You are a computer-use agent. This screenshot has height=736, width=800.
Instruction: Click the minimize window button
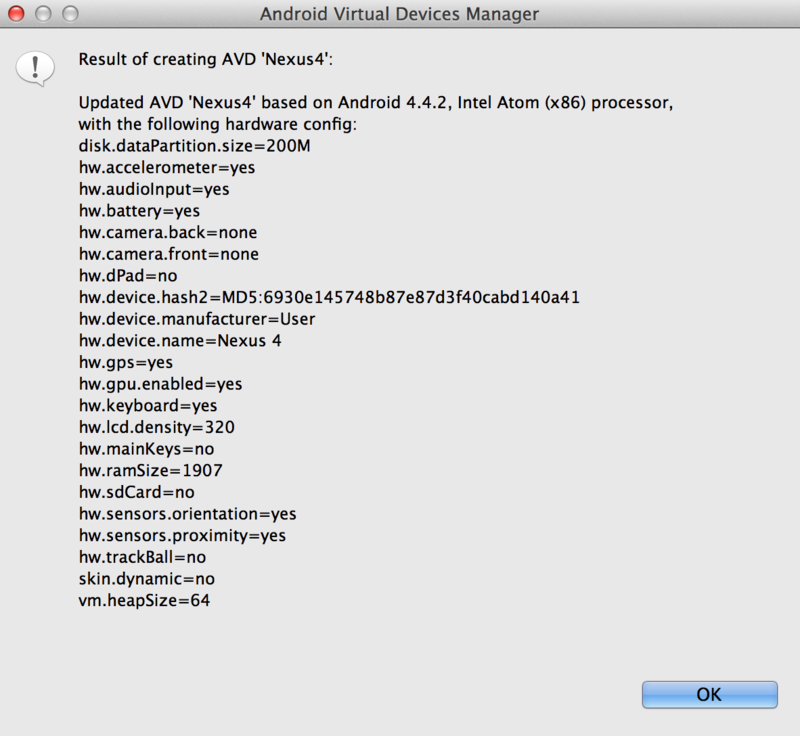coord(43,14)
